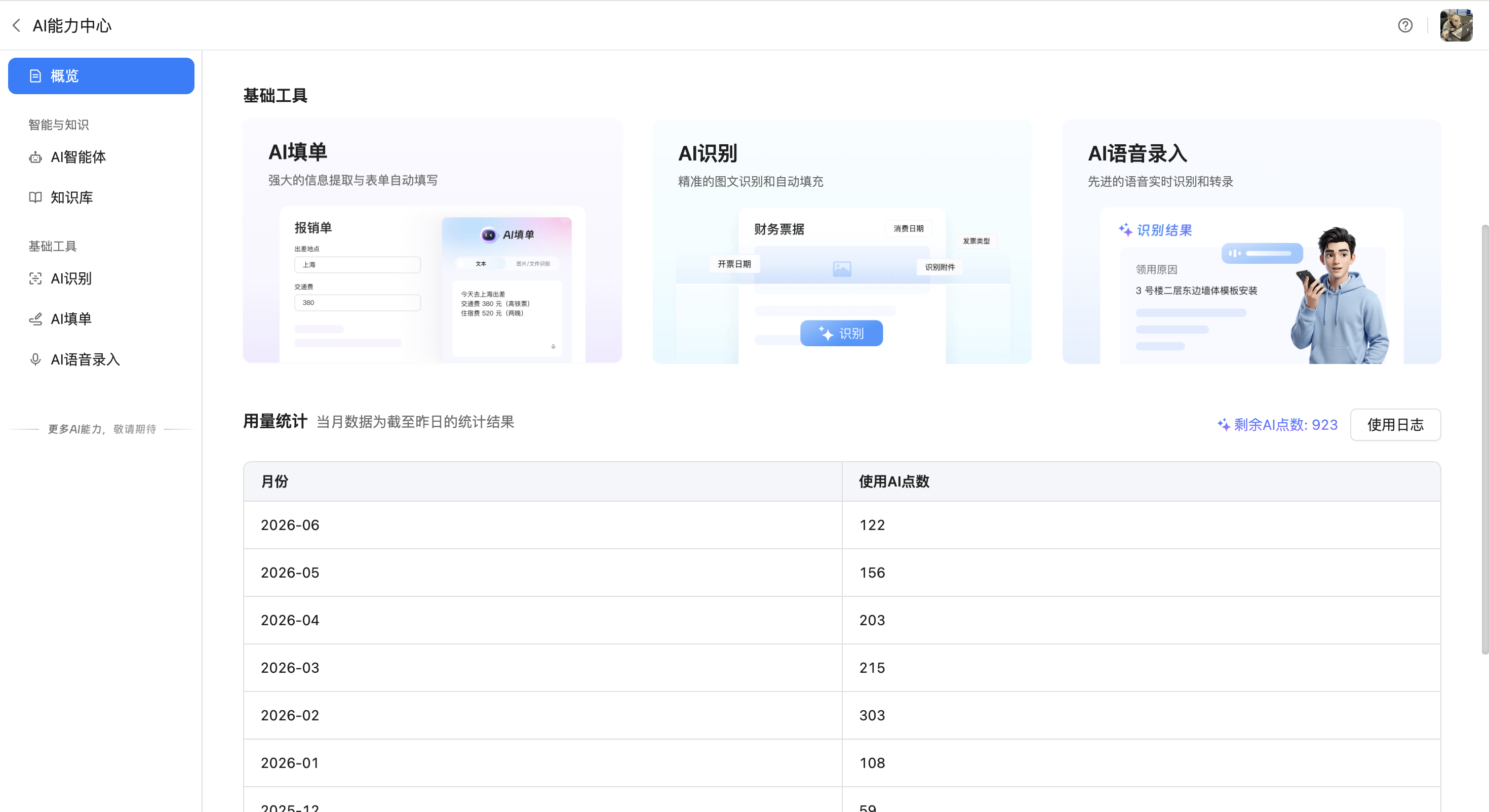Click the value 108 in usage table
Viewport: 1489px width, 812px height.
[x=872, y=763]
